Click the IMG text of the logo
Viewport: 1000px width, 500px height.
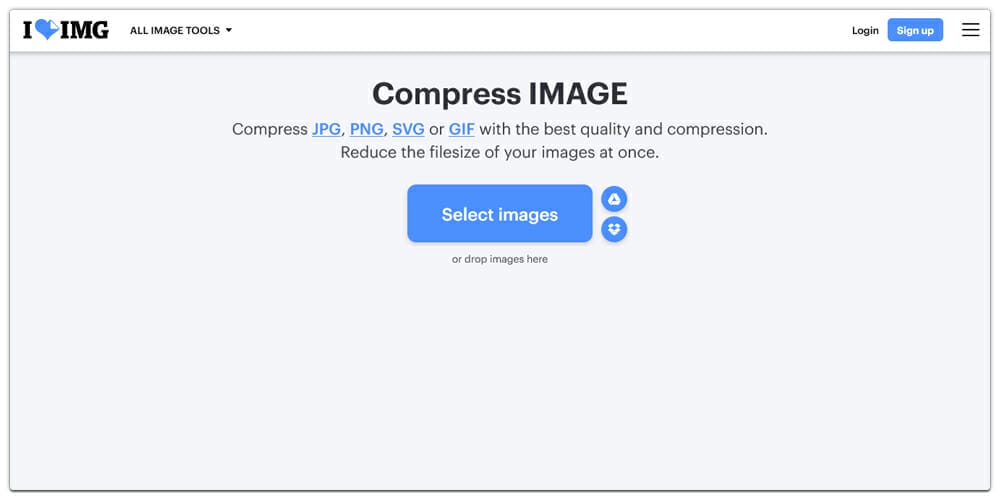tap(84, 30)
